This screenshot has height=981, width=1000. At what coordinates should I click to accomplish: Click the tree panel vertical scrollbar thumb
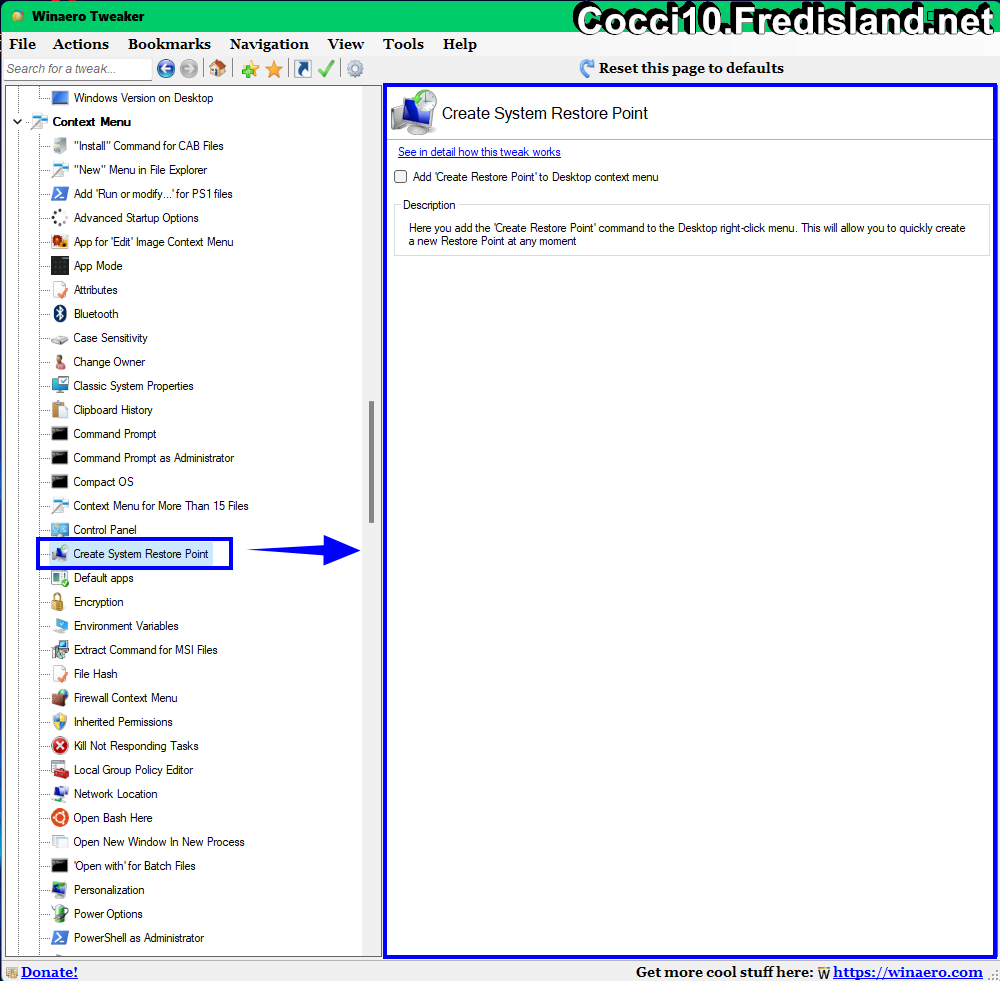pos(371,462)
